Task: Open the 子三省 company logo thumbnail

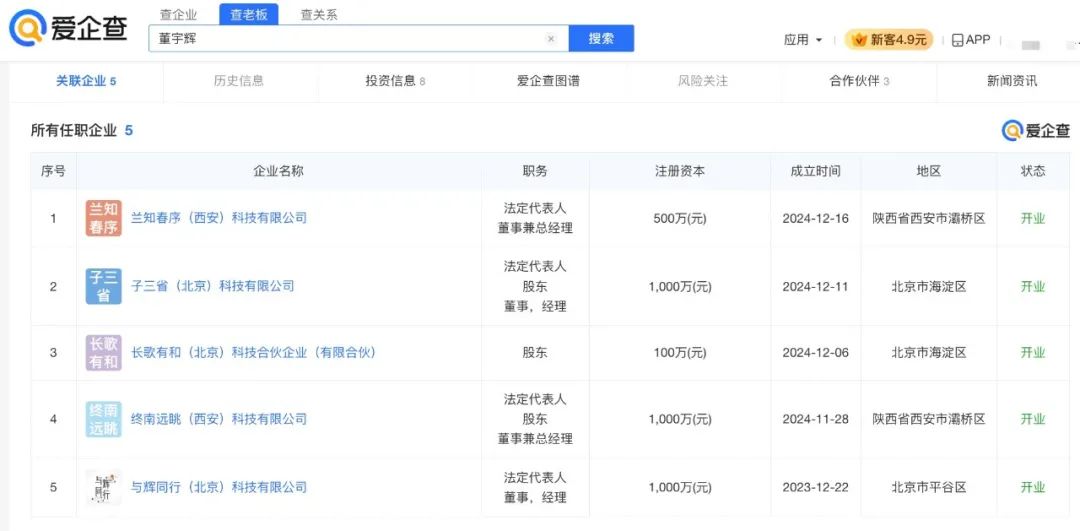Action: [103, 287]
